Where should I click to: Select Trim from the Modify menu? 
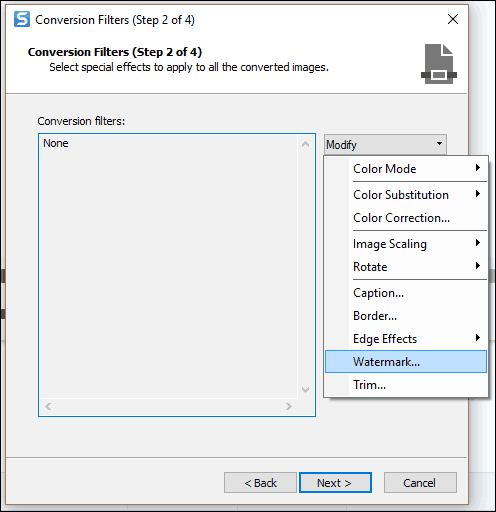pos(406,385)
